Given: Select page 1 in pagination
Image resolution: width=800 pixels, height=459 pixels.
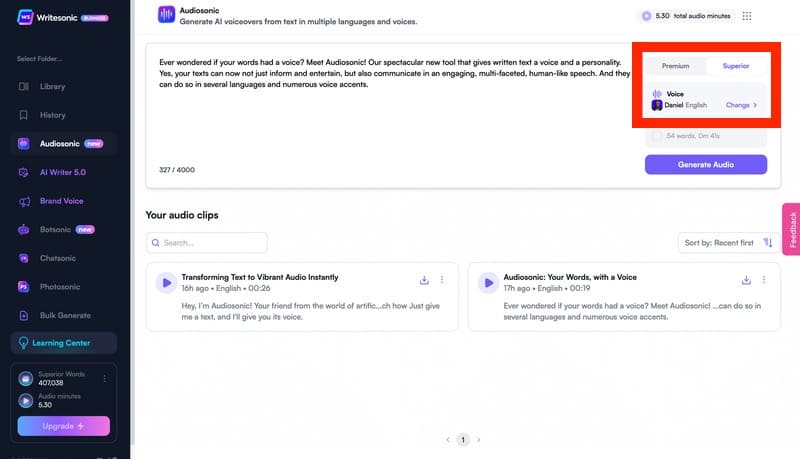Looking at the screenshot, I should click(x=463, y=440).
